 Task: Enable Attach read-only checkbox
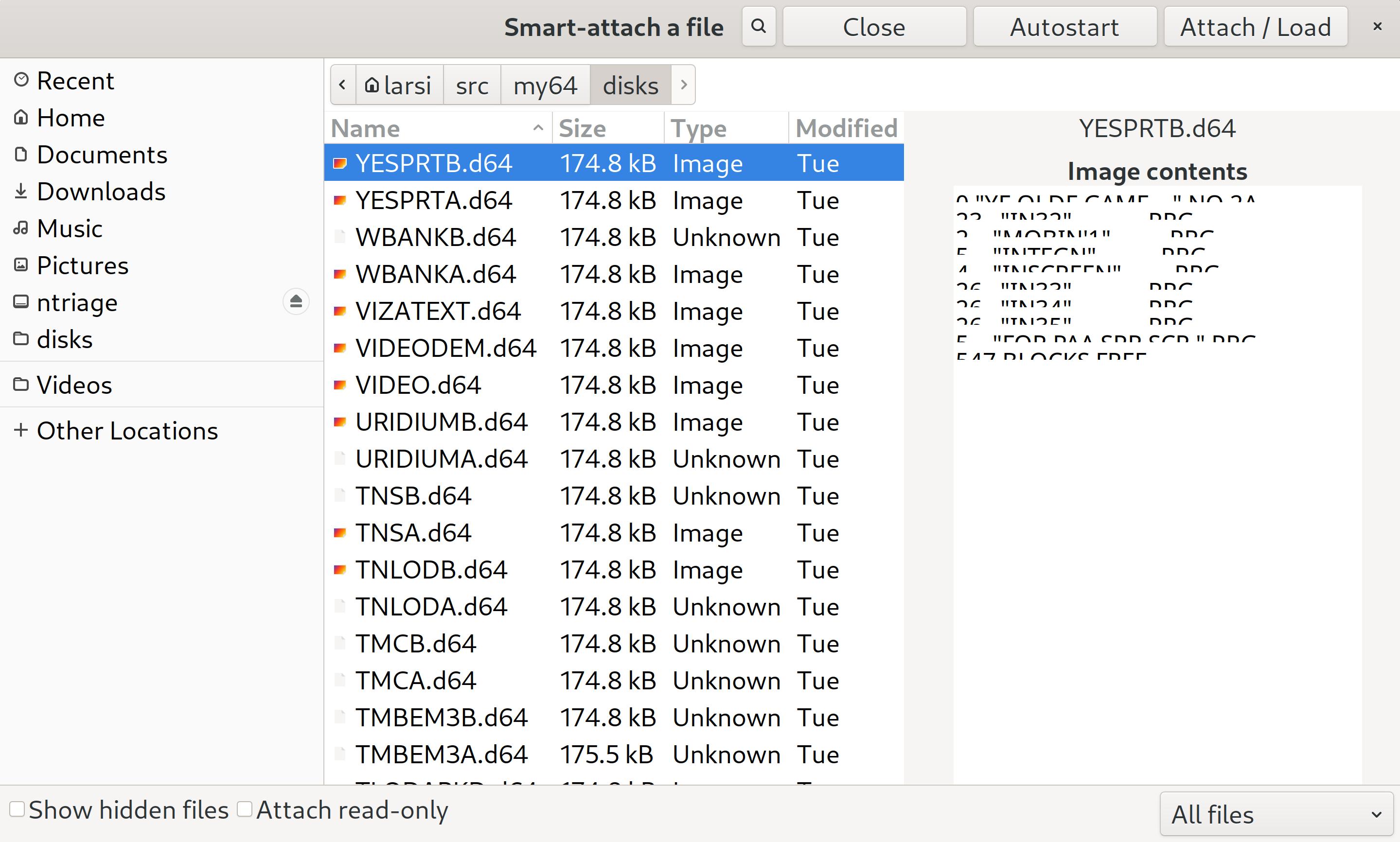(245, 809)
